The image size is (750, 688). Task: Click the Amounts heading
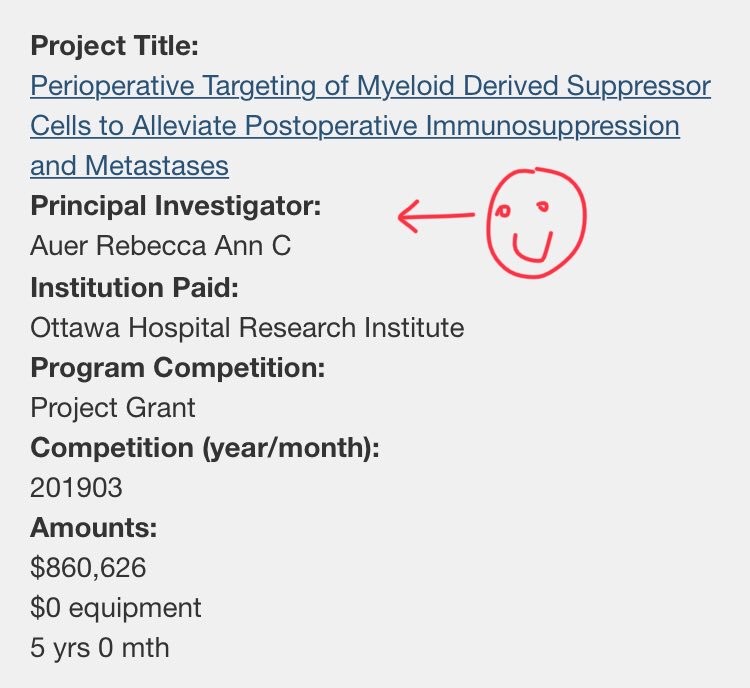(x=94, y=528)
